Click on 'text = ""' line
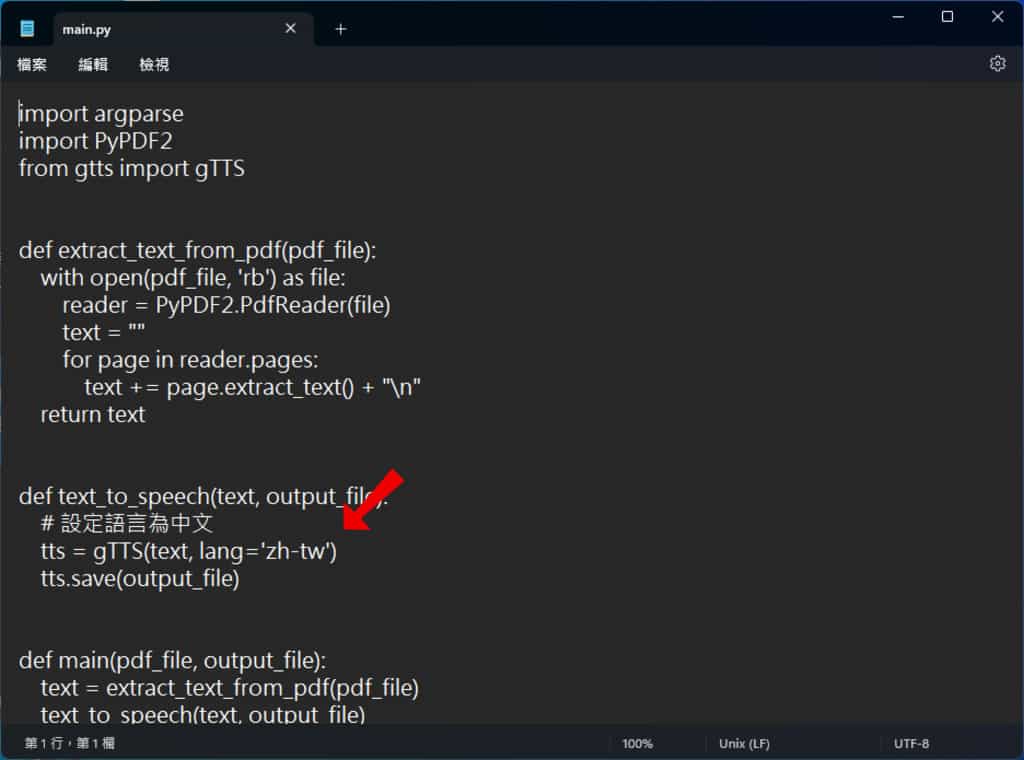The width and height of the screenshot is (1024, 760). click(x=104, y=332)
